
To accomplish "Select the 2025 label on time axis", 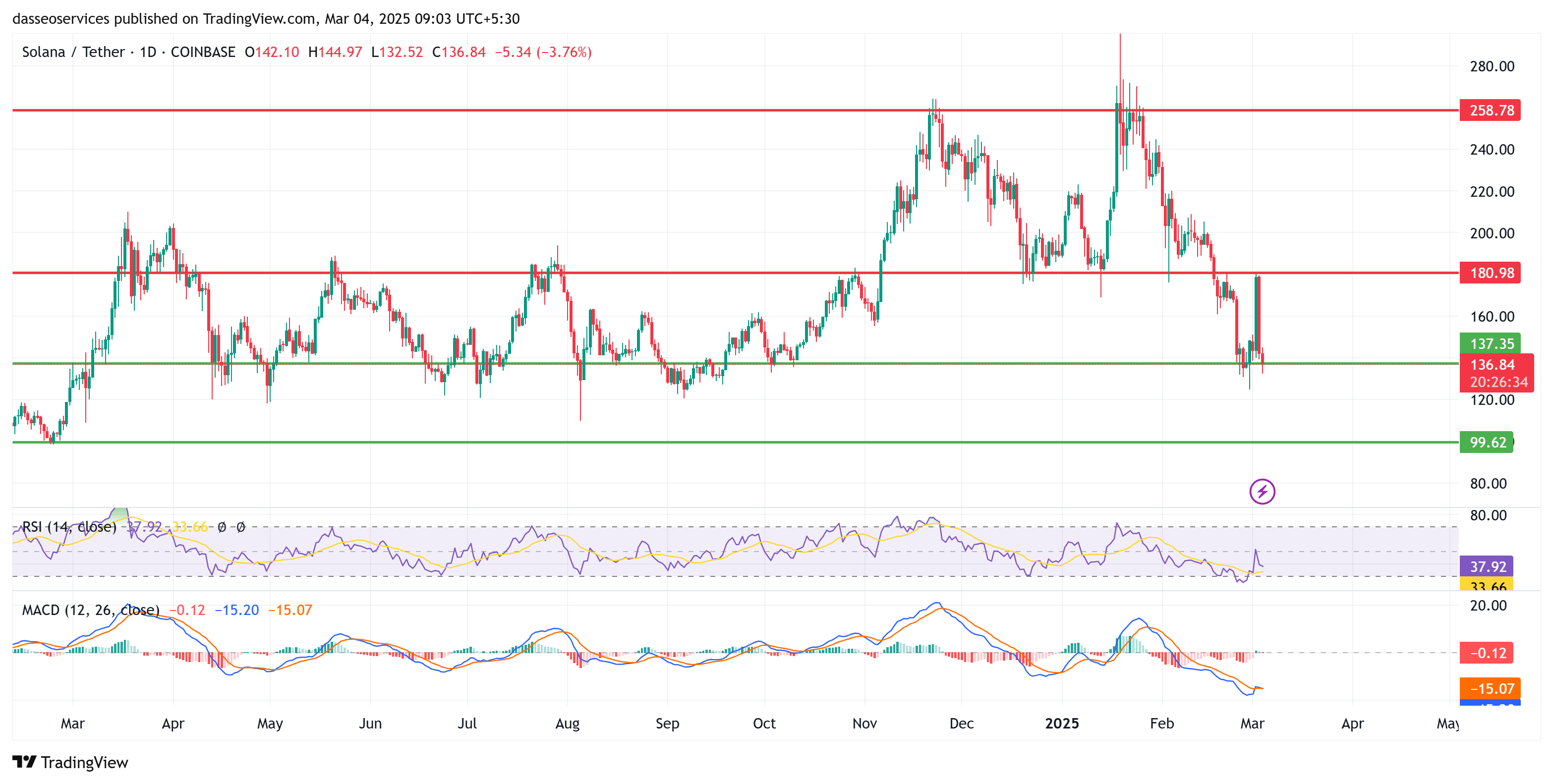I will (1061, 723).
